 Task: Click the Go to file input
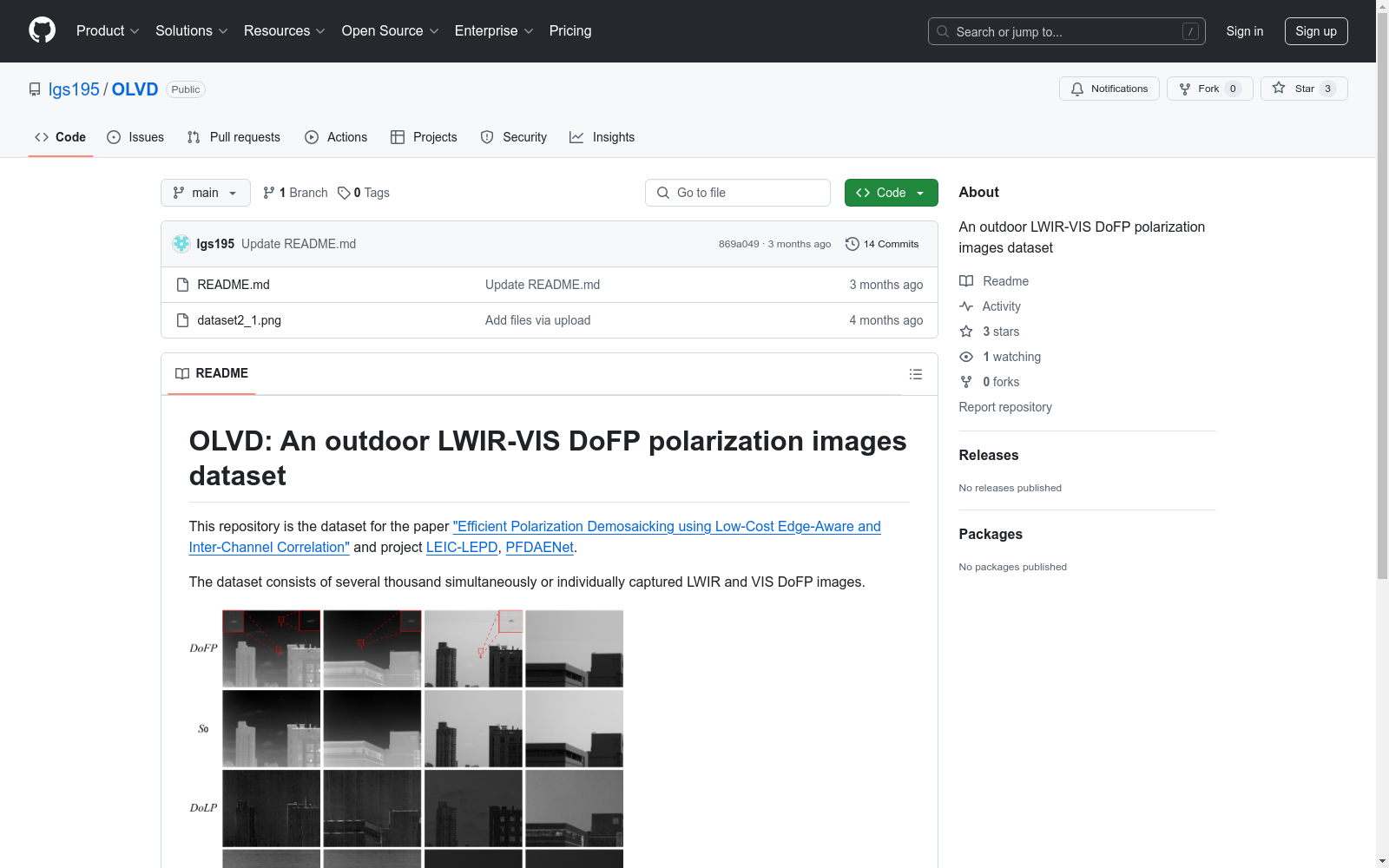[x=738, y=193]
